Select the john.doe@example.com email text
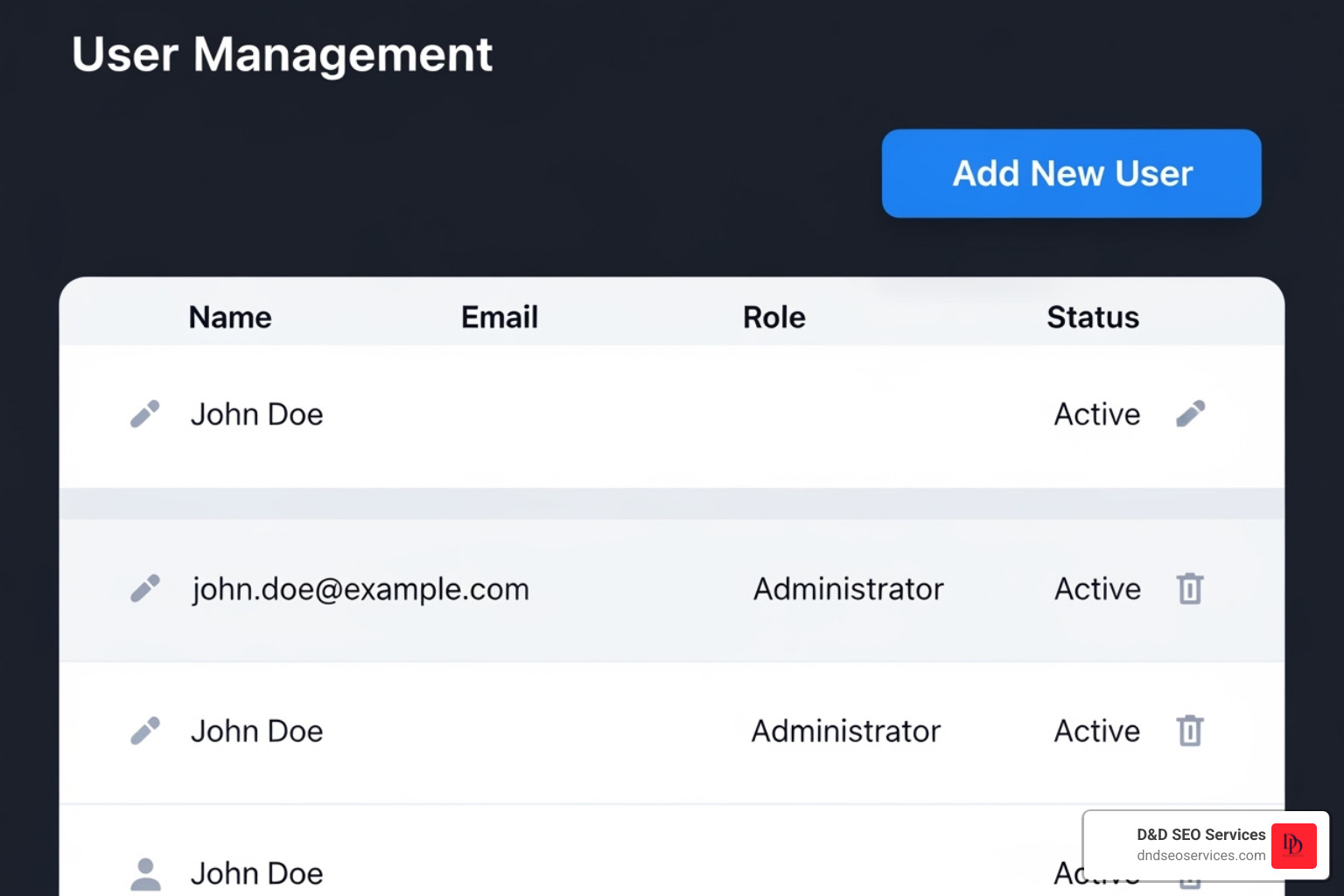 click(360, 590)
